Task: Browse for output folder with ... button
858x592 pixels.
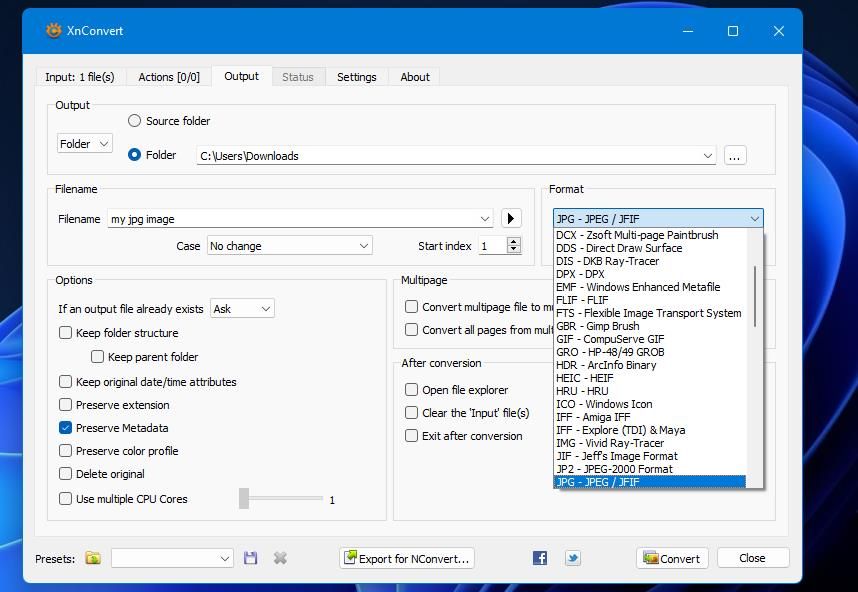Action: [x=735, y=156]
